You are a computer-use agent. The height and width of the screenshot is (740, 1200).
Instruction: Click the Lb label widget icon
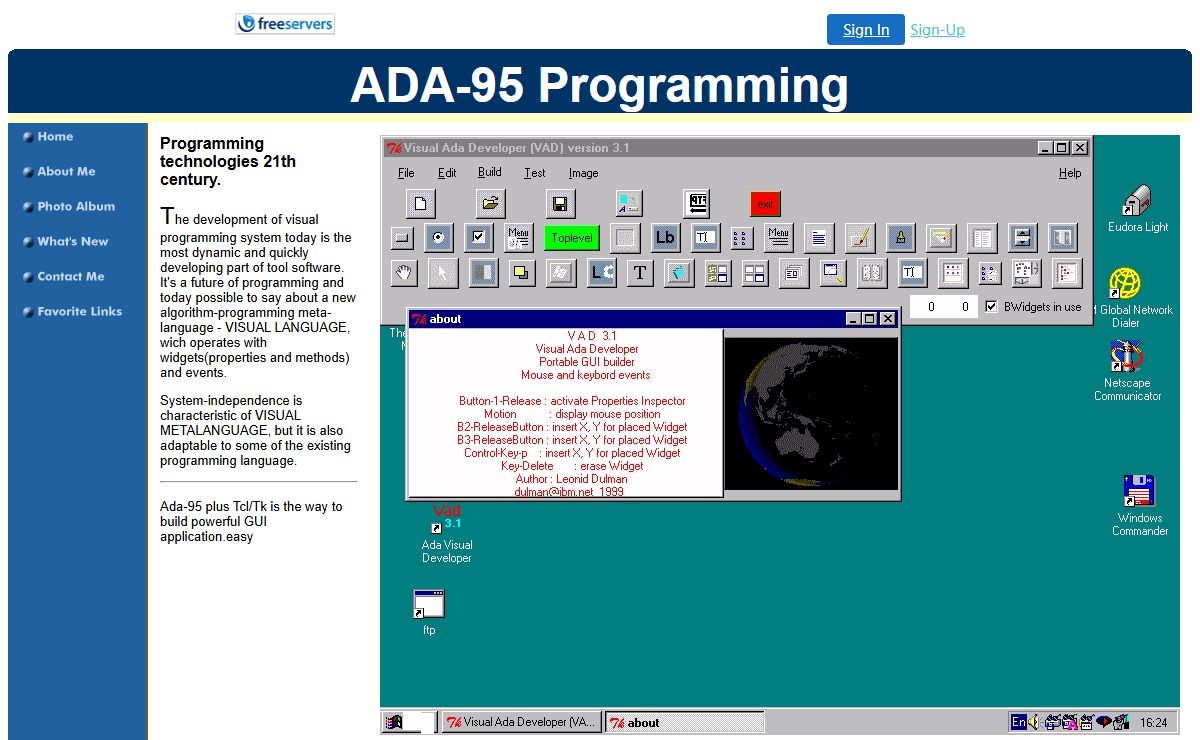[665, 238]
